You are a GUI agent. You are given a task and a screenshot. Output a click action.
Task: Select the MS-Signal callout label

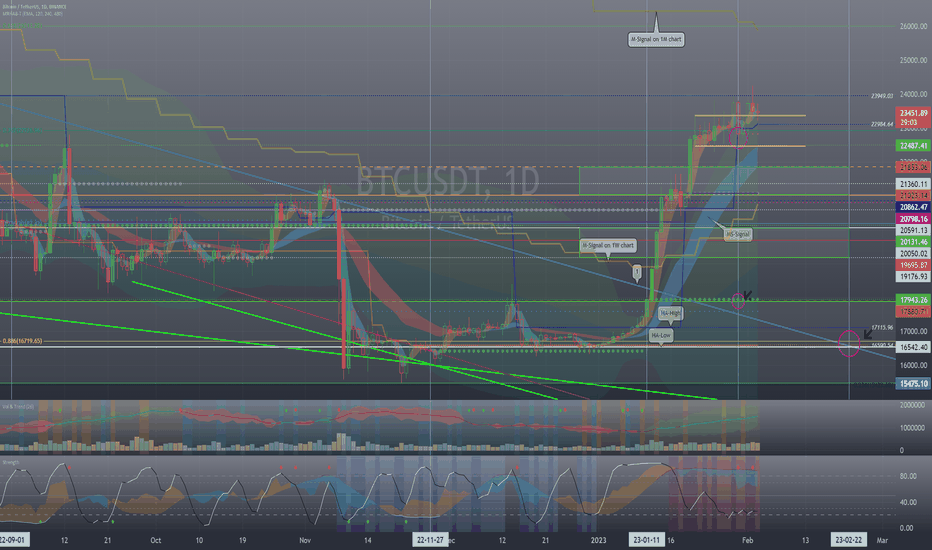(738, 234)
